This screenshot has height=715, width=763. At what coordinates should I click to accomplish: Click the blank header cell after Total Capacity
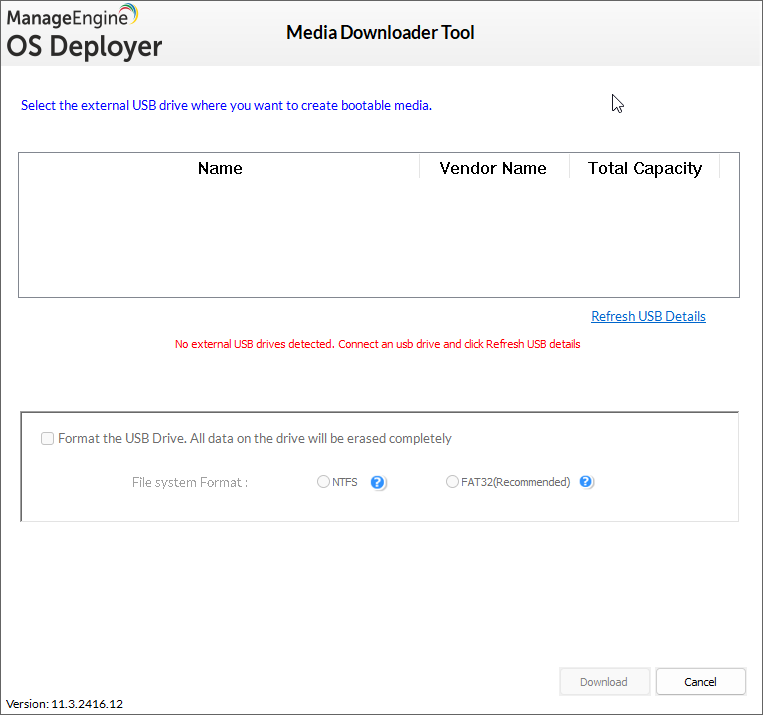729,168
